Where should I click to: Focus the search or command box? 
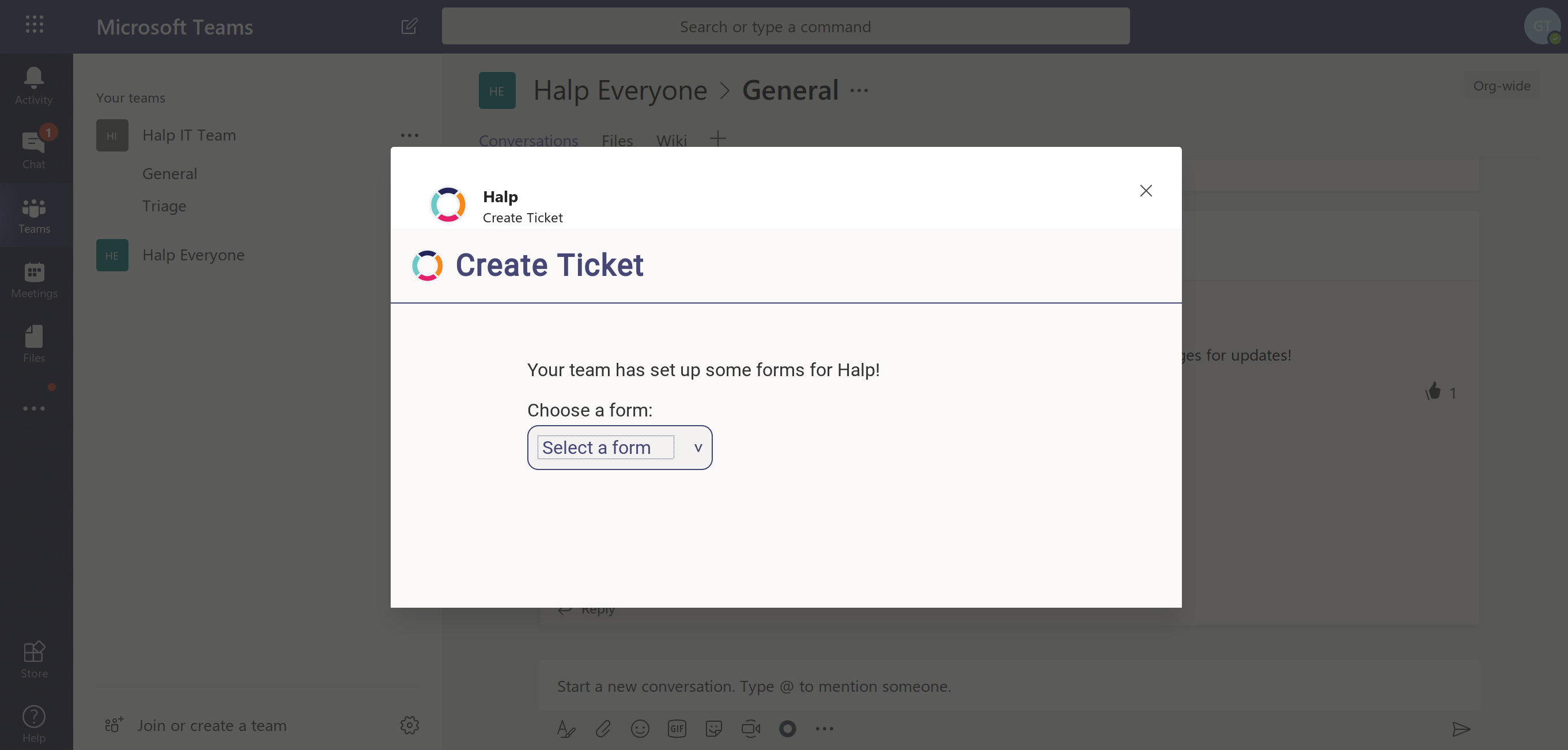click(x=785, y=26)
